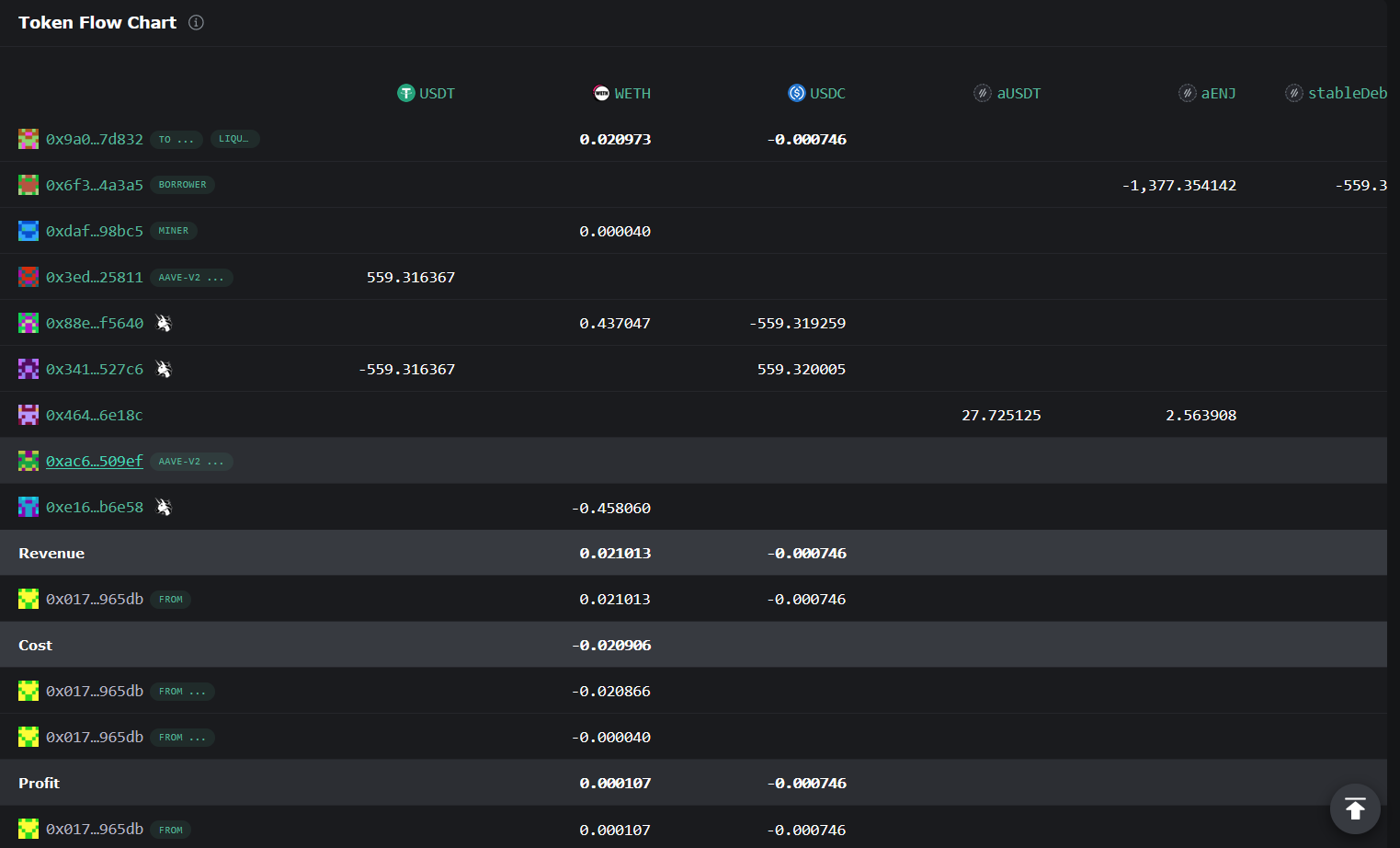This screenshot has height=848, width=1400.
Task: Click the WETH token icon
Action: [x=601, y=93]
